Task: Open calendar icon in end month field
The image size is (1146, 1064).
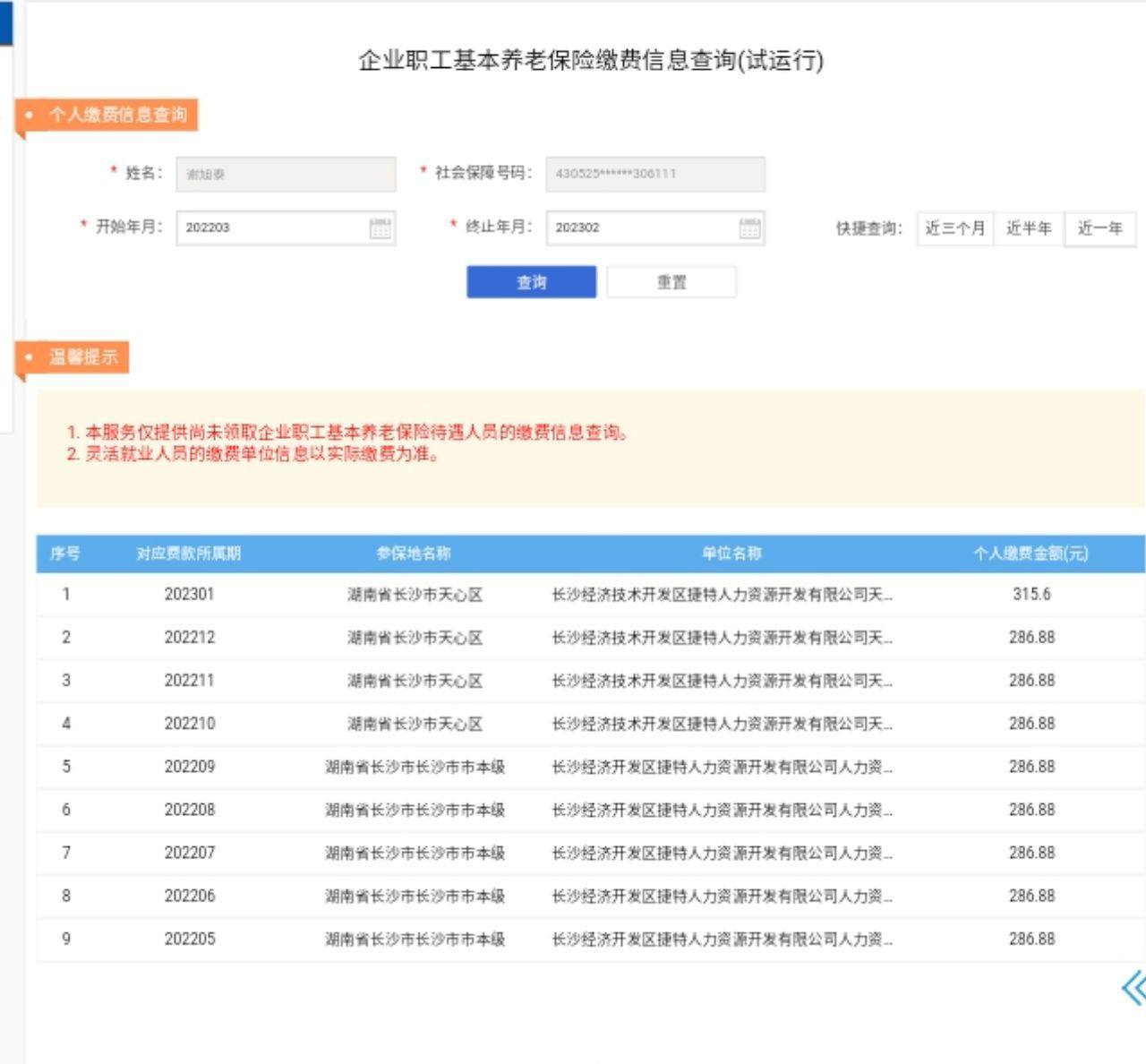Action: pyautogui.click(x=750, y=228)
